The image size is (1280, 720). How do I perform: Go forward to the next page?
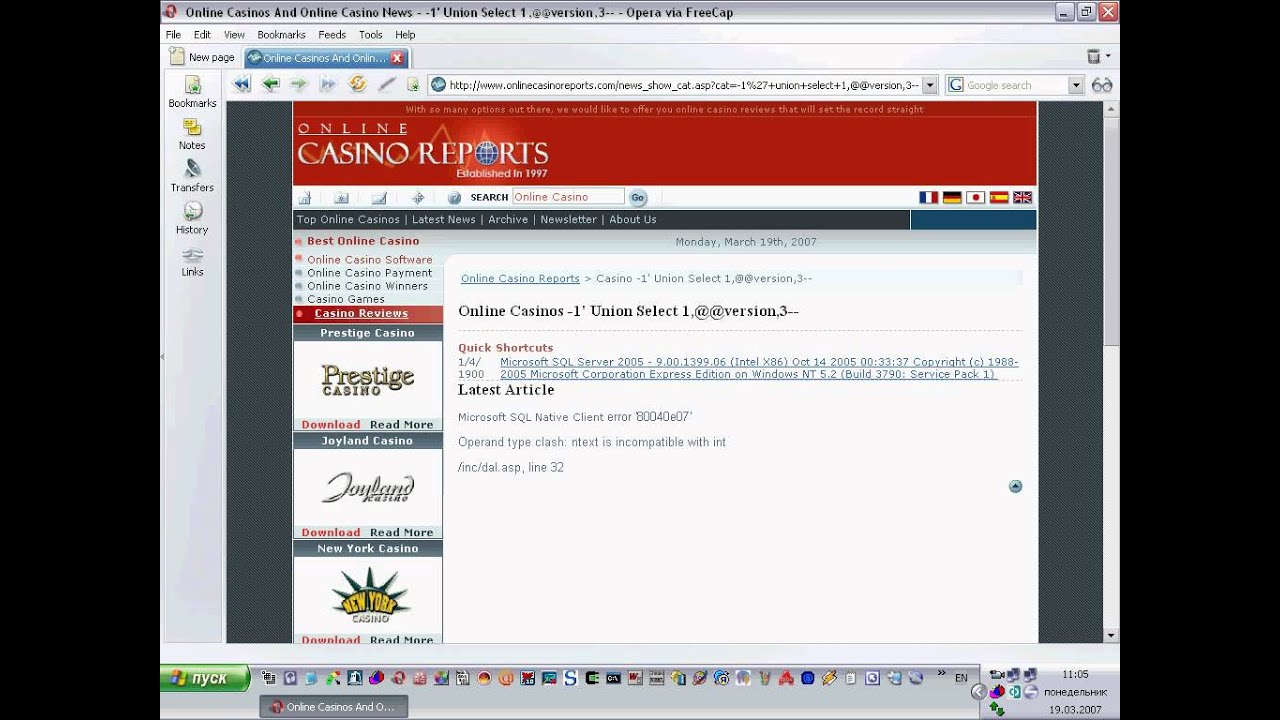point(298,85)
